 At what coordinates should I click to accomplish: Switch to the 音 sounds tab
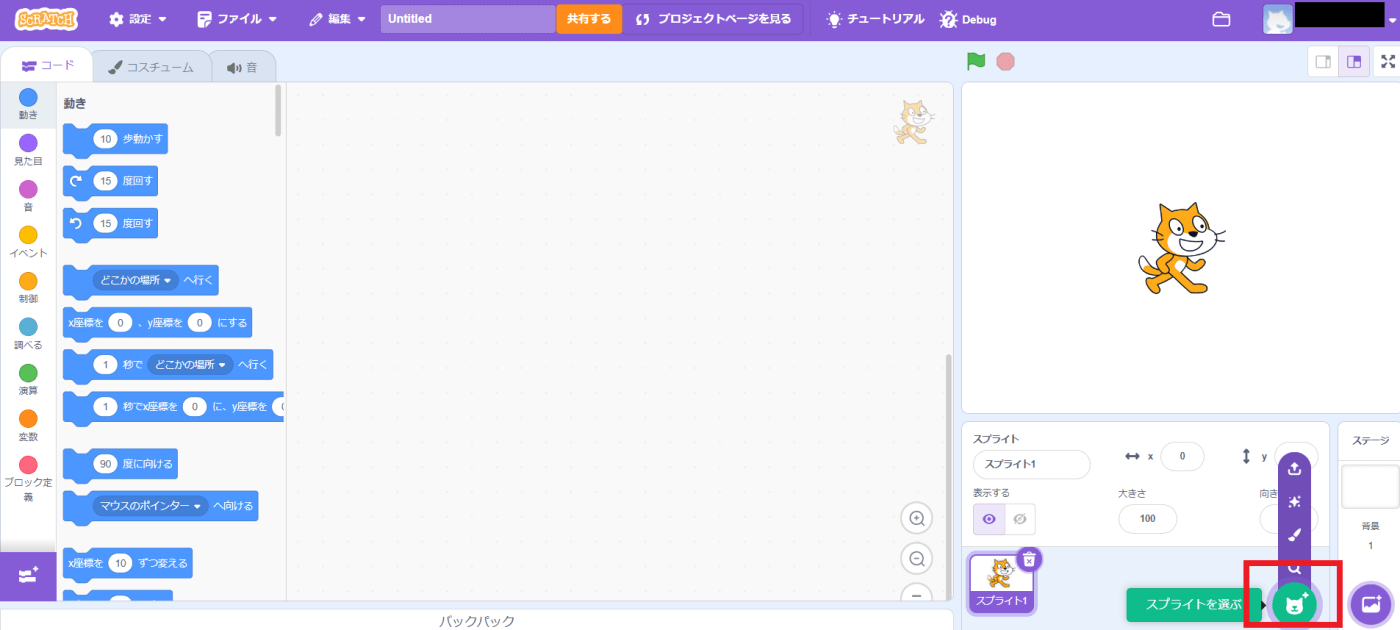[242, 67]
